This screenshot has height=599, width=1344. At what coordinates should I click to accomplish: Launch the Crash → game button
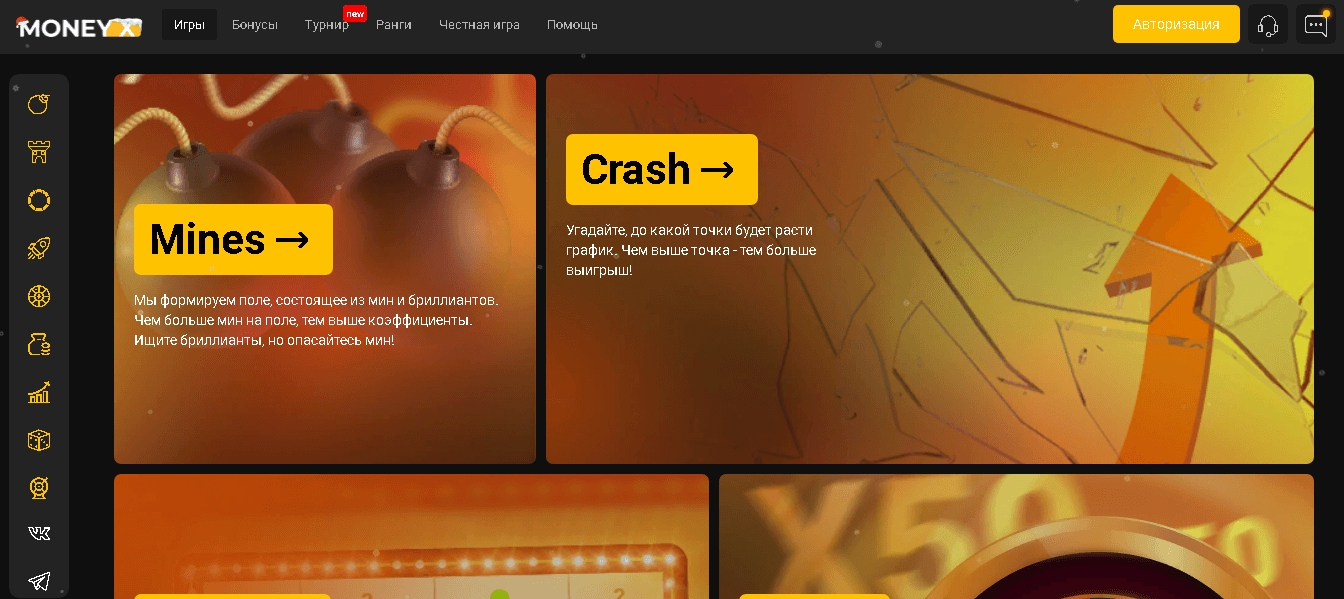coord(661,170)
